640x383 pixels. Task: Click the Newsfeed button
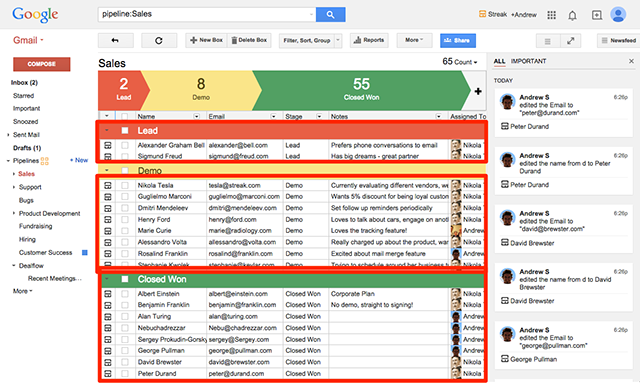[618, 40]
